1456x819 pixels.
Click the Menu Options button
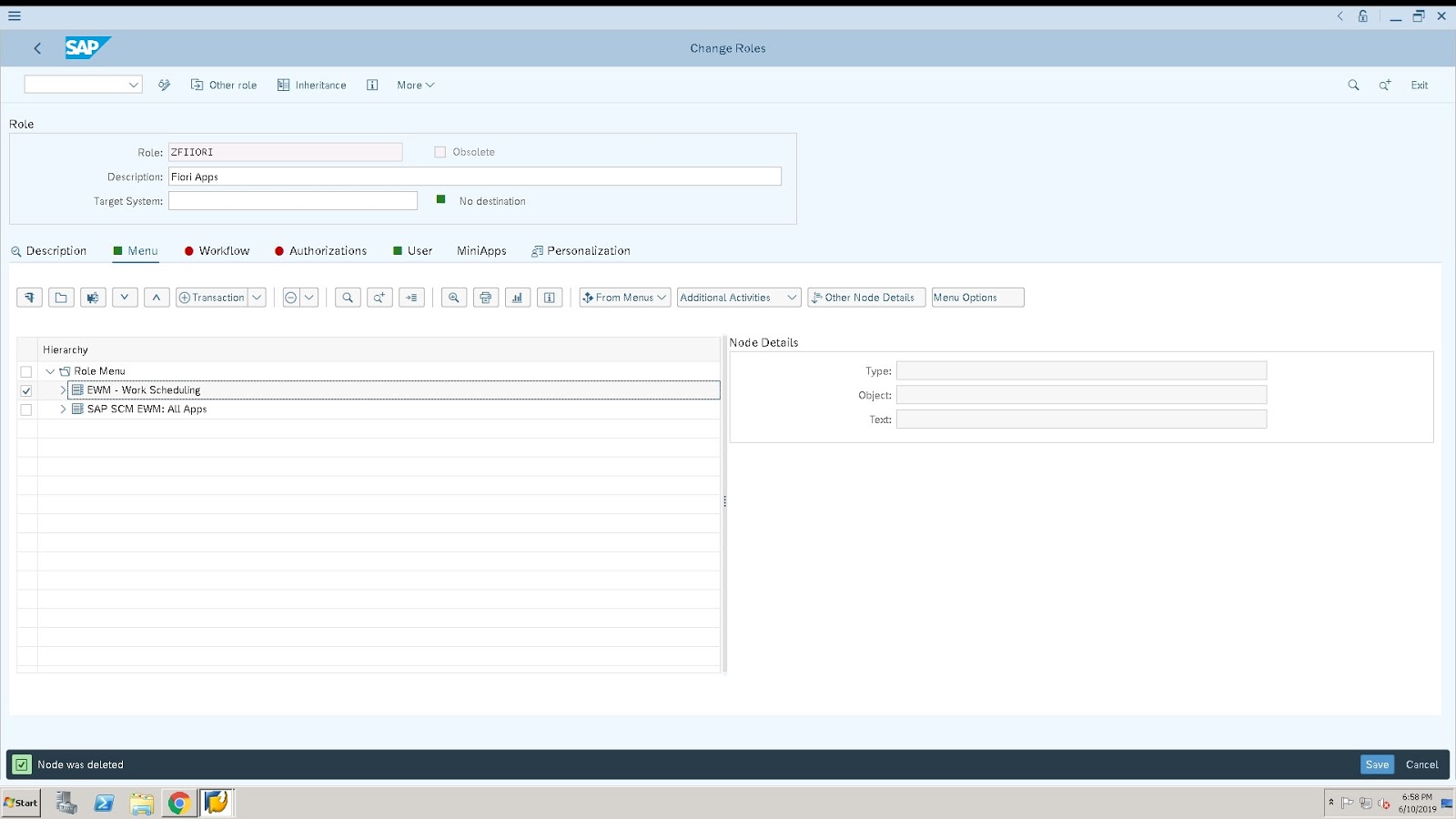977,298
